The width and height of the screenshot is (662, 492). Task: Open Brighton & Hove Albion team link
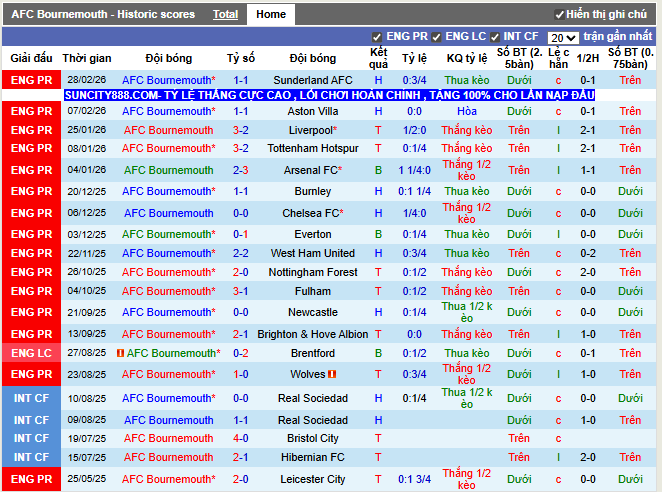313,334
